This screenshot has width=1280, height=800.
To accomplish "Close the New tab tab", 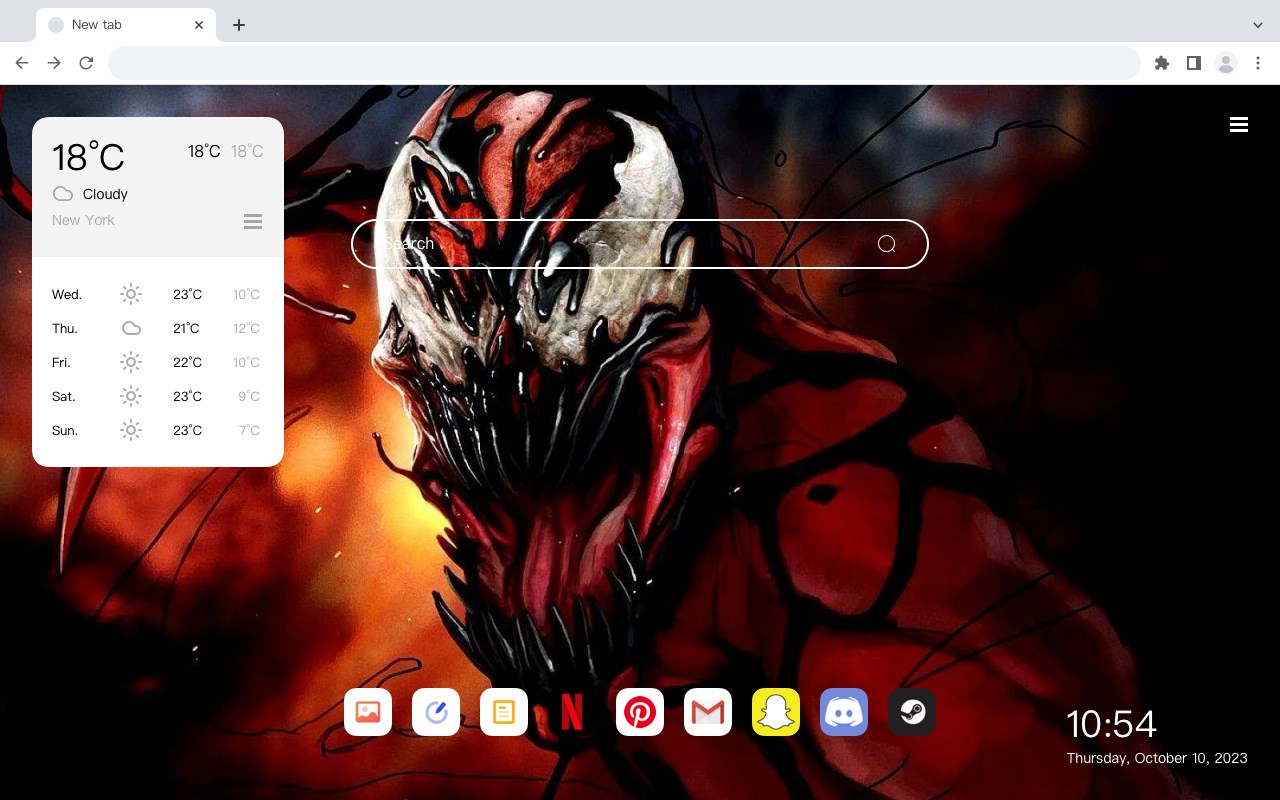I will point(199,25).
